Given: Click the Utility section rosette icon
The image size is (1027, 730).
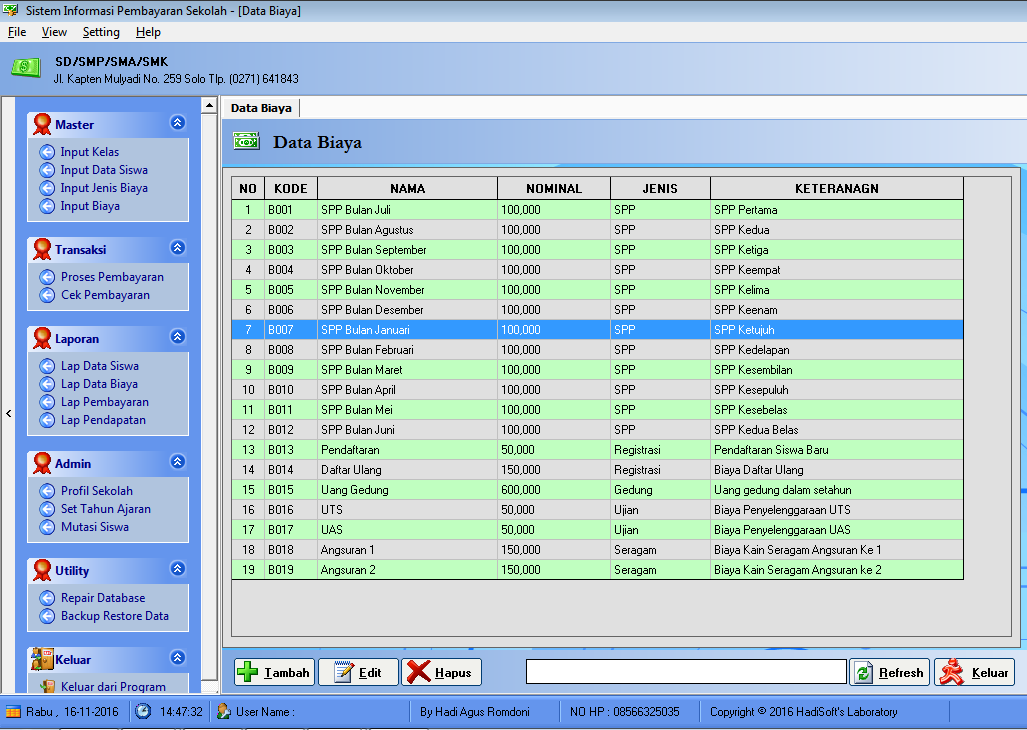Looking at the screenshot, I should pos(42,570).
